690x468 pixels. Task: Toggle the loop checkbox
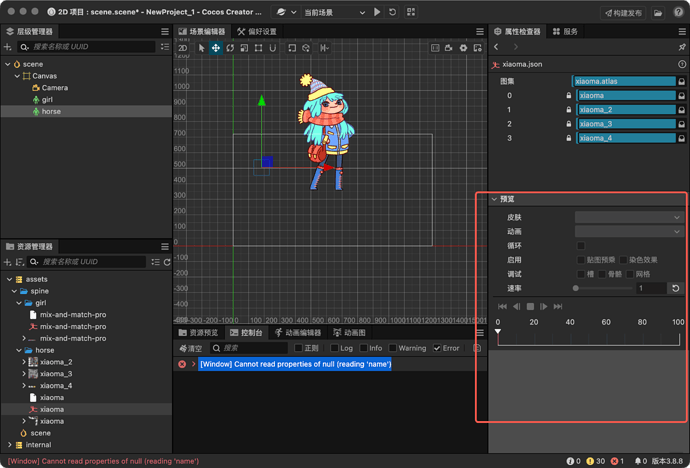tap(581, 245)
